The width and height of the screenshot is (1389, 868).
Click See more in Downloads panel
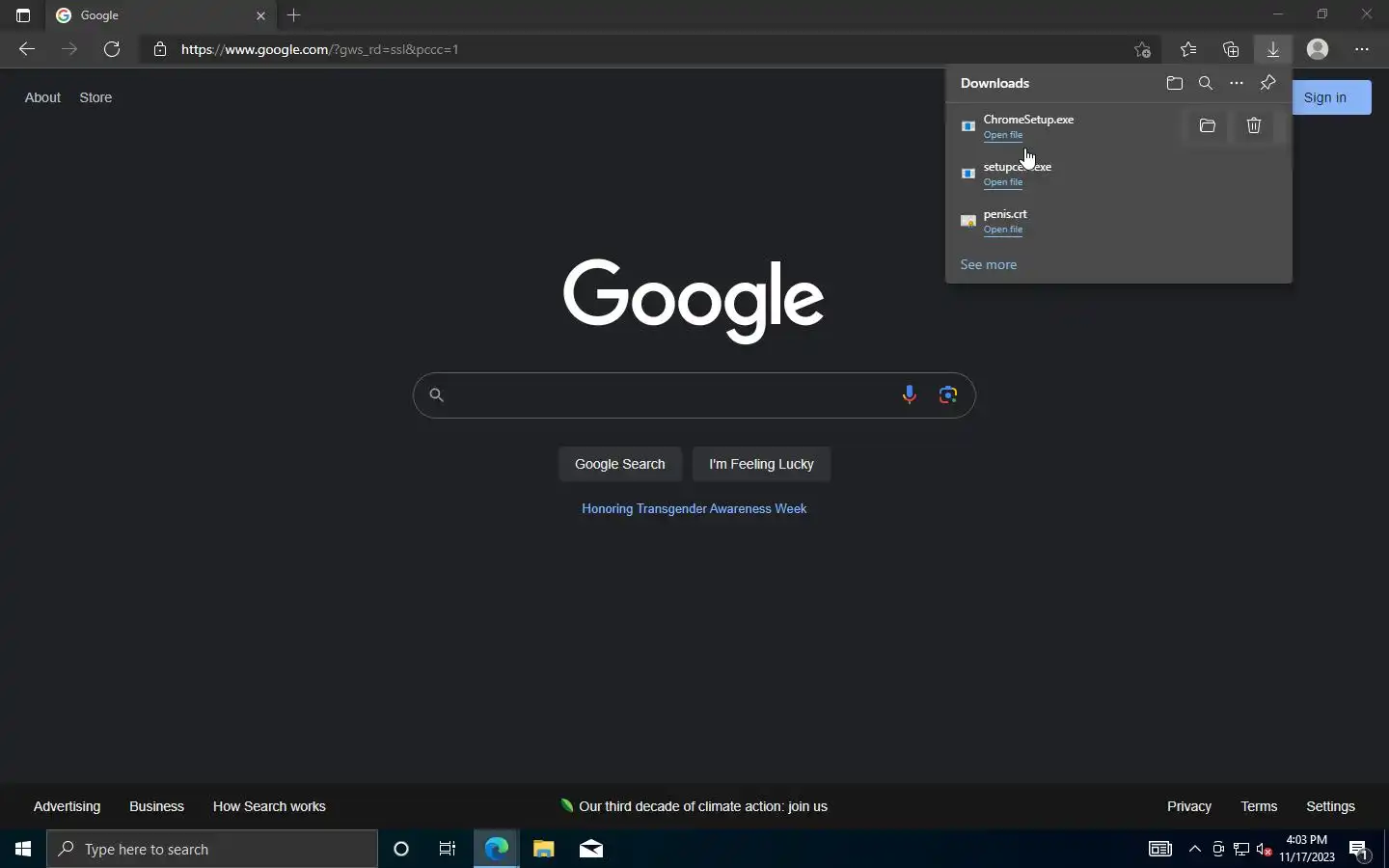989,264
